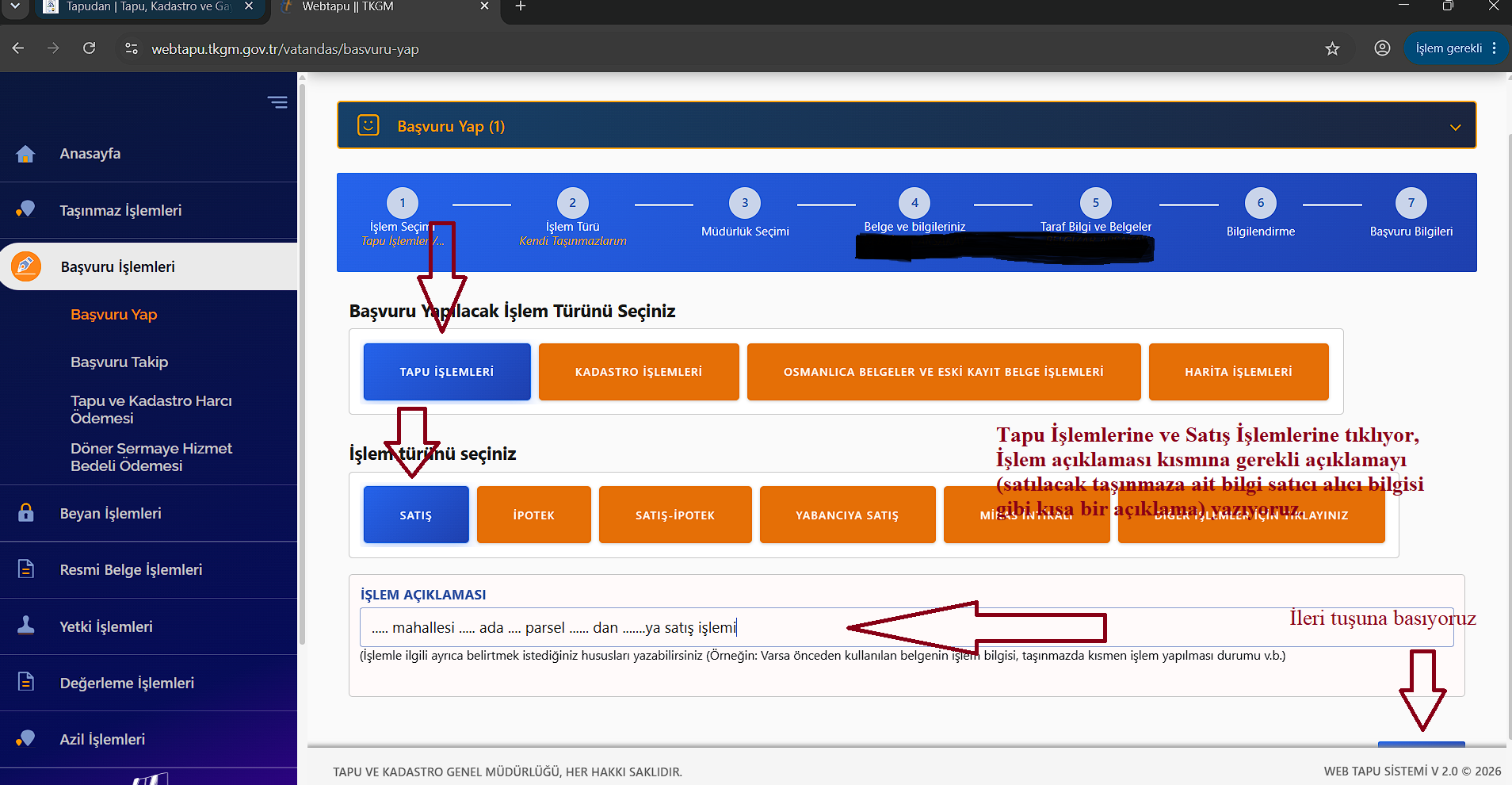Click the Resmi Belge İşlemleri document icon

(x=25, y=569)
